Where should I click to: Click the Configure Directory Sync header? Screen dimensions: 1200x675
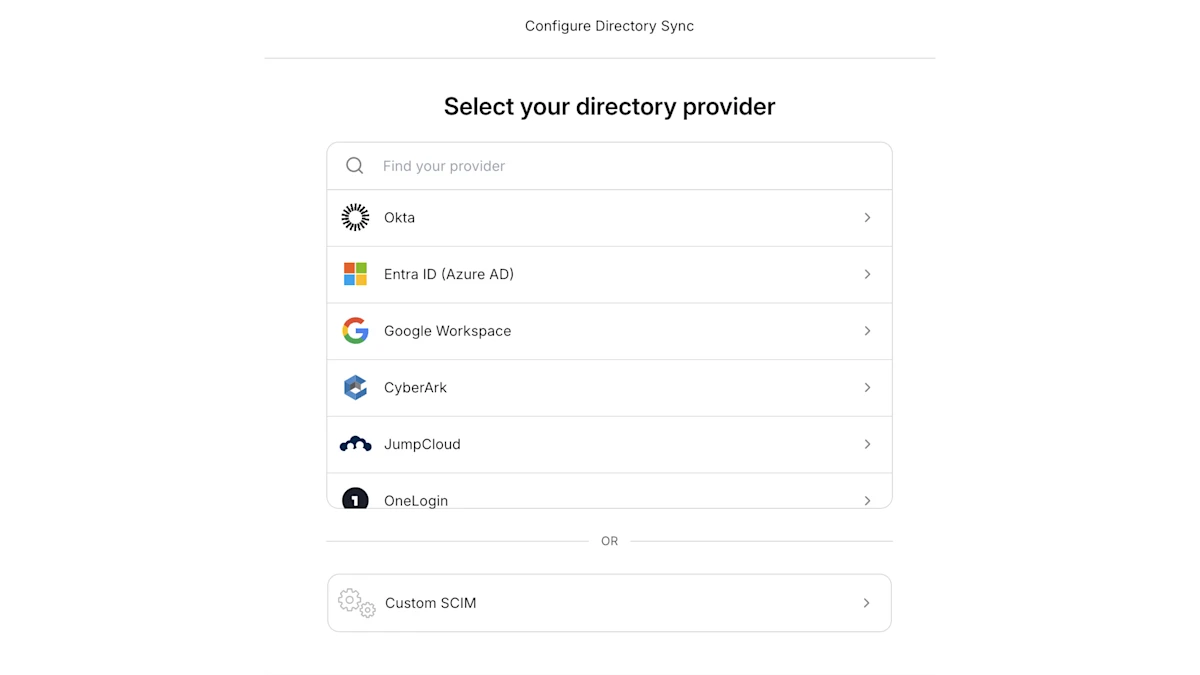608,25
